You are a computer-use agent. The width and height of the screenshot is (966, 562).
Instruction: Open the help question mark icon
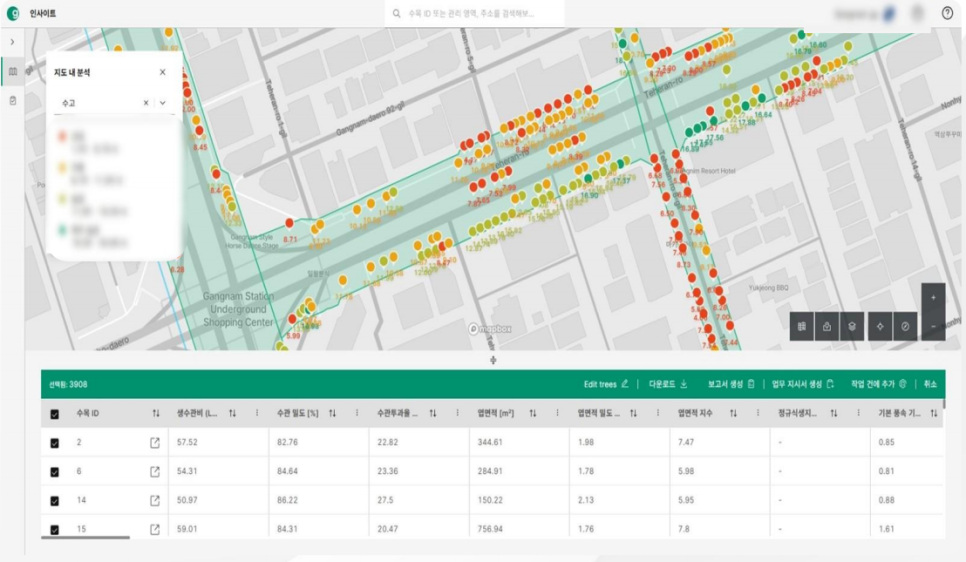(948, 13)
